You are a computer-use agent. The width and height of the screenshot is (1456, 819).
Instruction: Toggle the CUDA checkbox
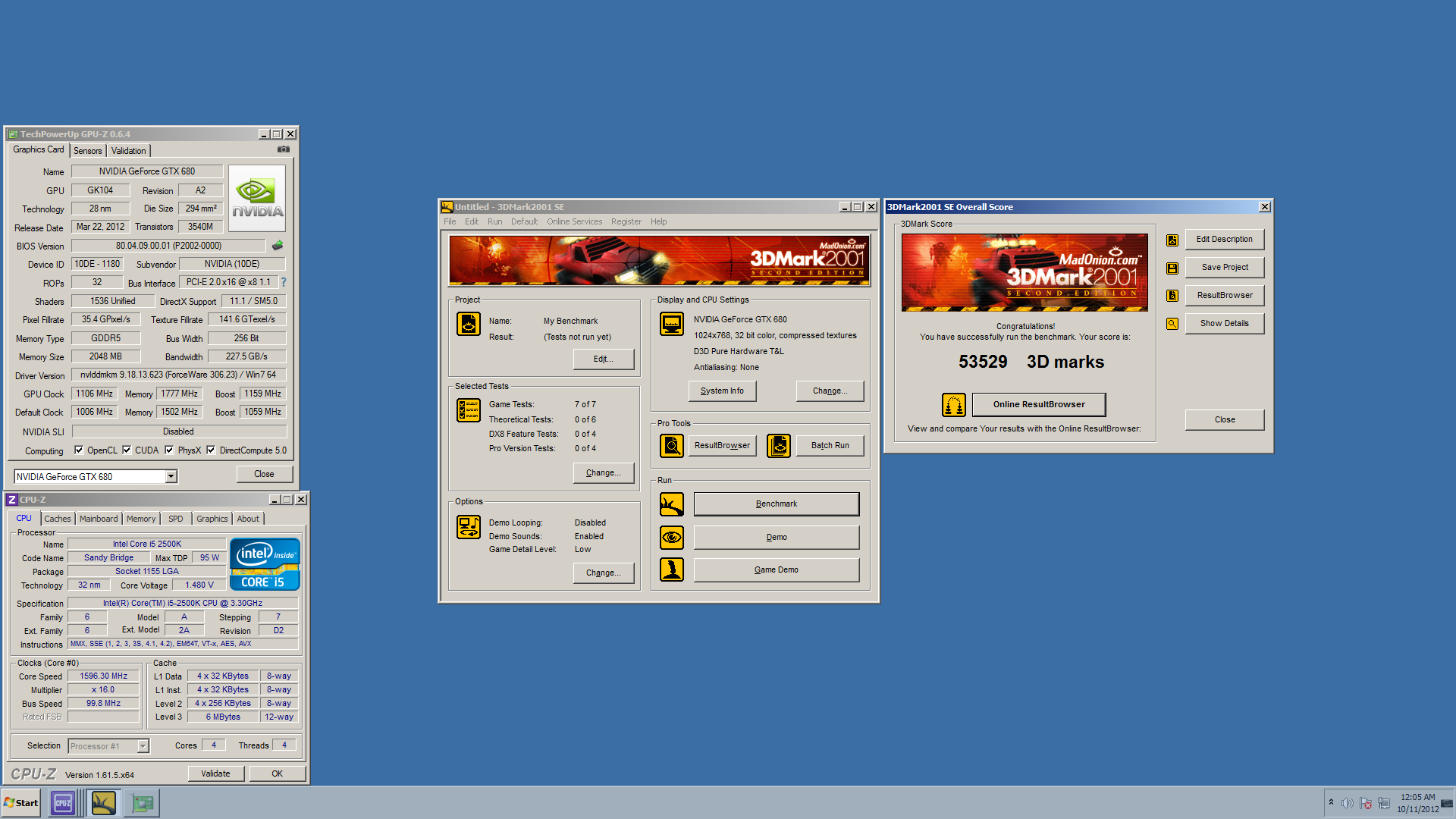(x=127, y=450)
